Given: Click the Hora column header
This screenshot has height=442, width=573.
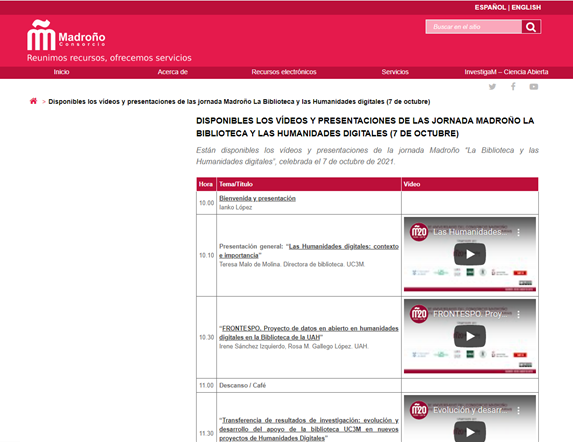Looking at the screenshot, I should coord(206,184).
